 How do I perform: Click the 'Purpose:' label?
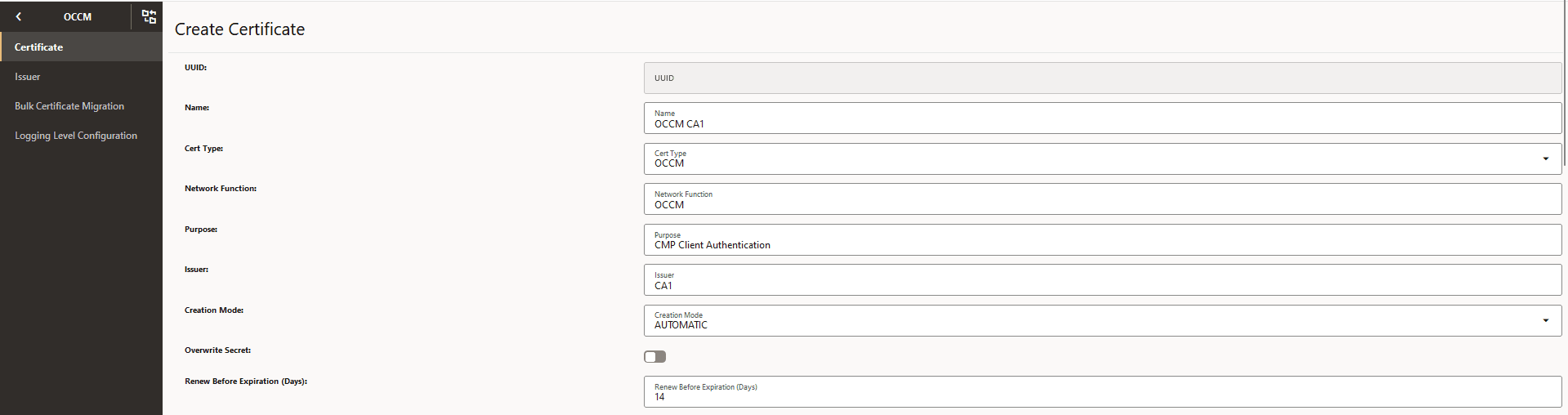201,230
